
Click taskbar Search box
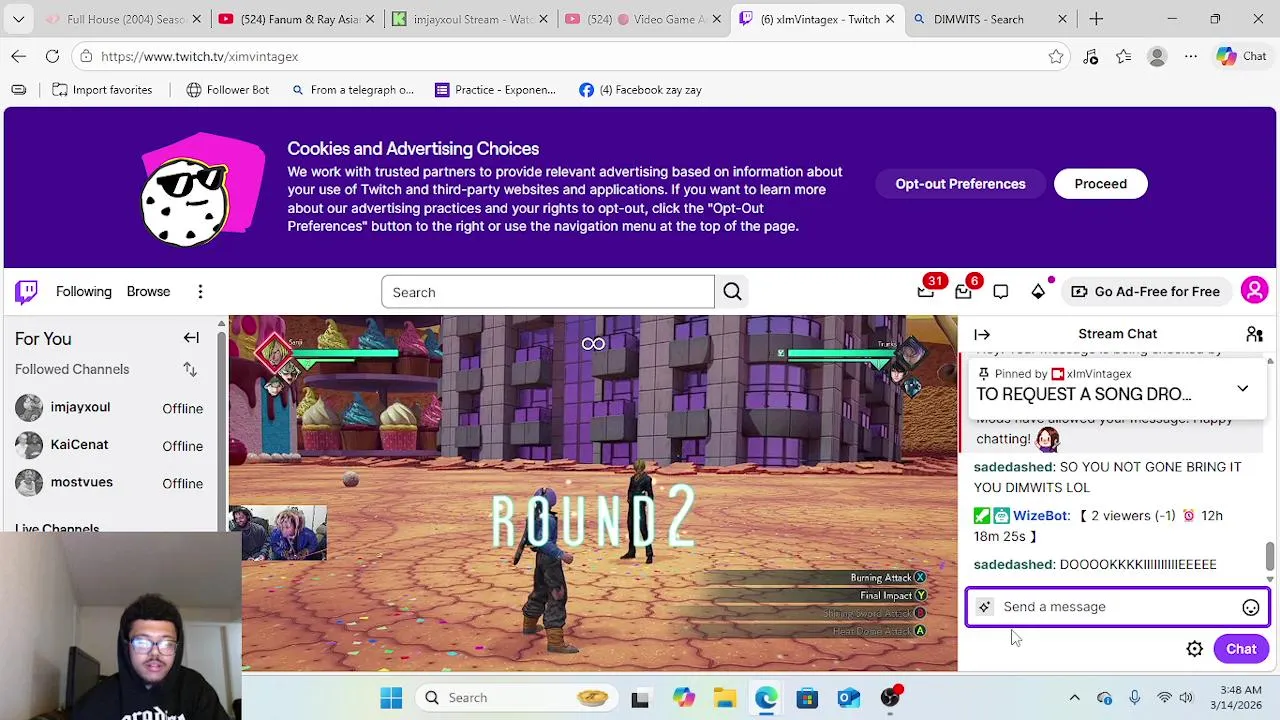pos(518,698)
